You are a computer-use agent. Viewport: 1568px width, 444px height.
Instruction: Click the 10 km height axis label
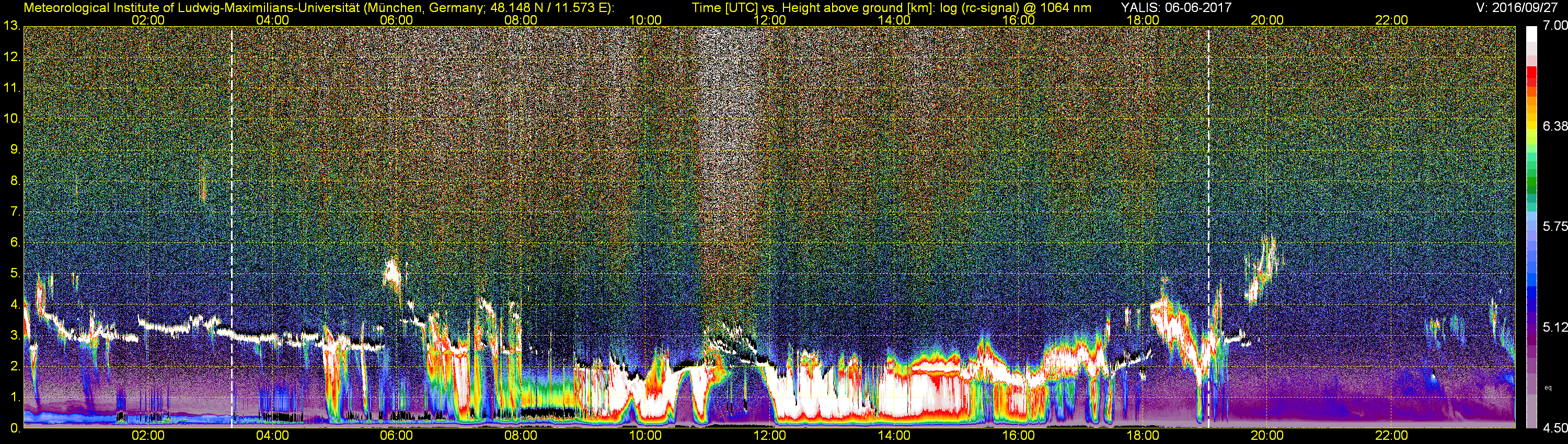(x=11, y=119)
